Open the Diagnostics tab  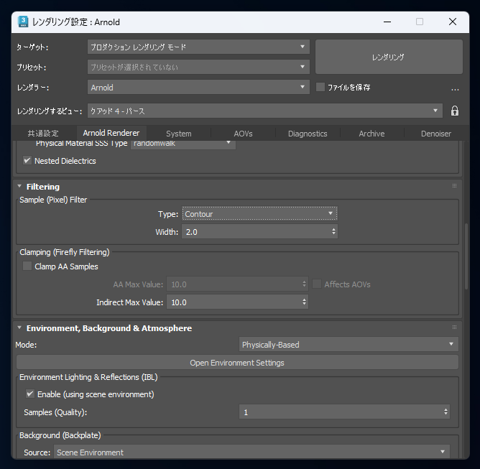point(307,134)
